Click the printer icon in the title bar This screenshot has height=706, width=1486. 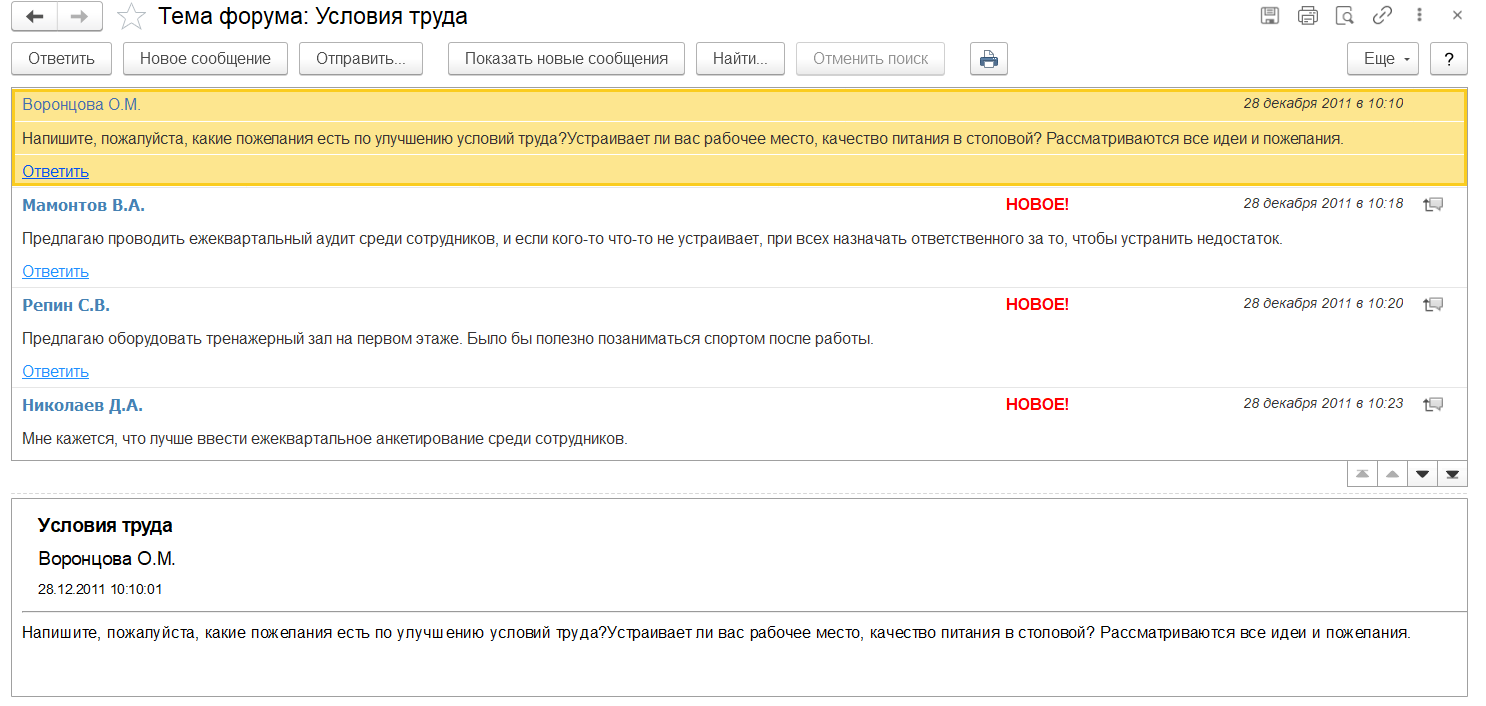1307,16
